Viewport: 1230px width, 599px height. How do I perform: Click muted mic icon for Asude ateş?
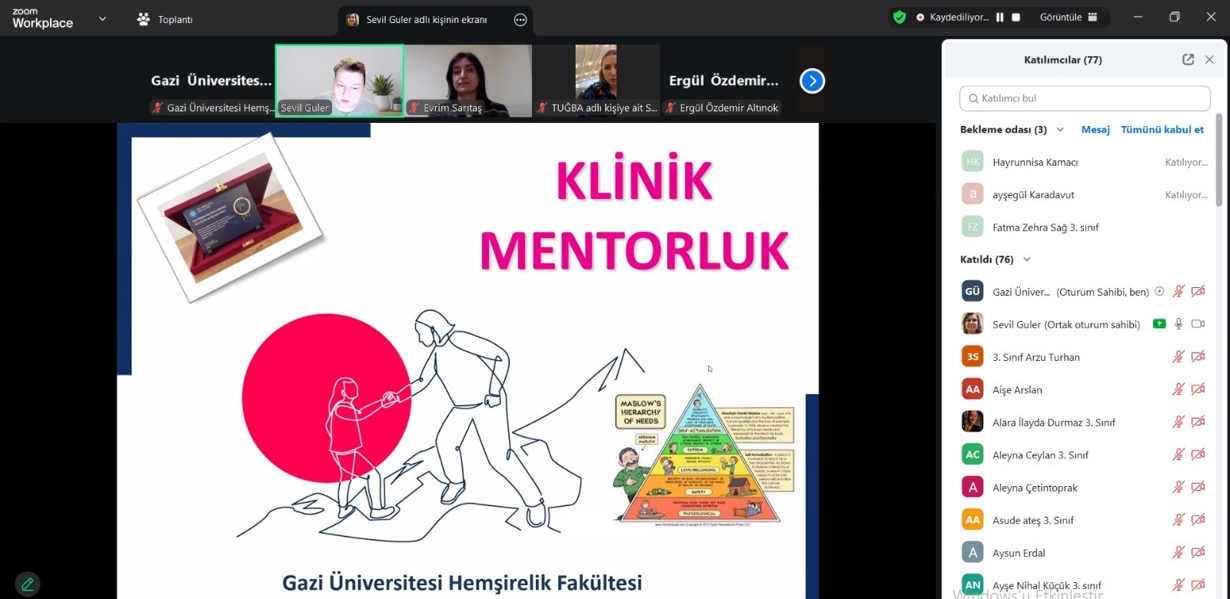tap(1178, 520)
